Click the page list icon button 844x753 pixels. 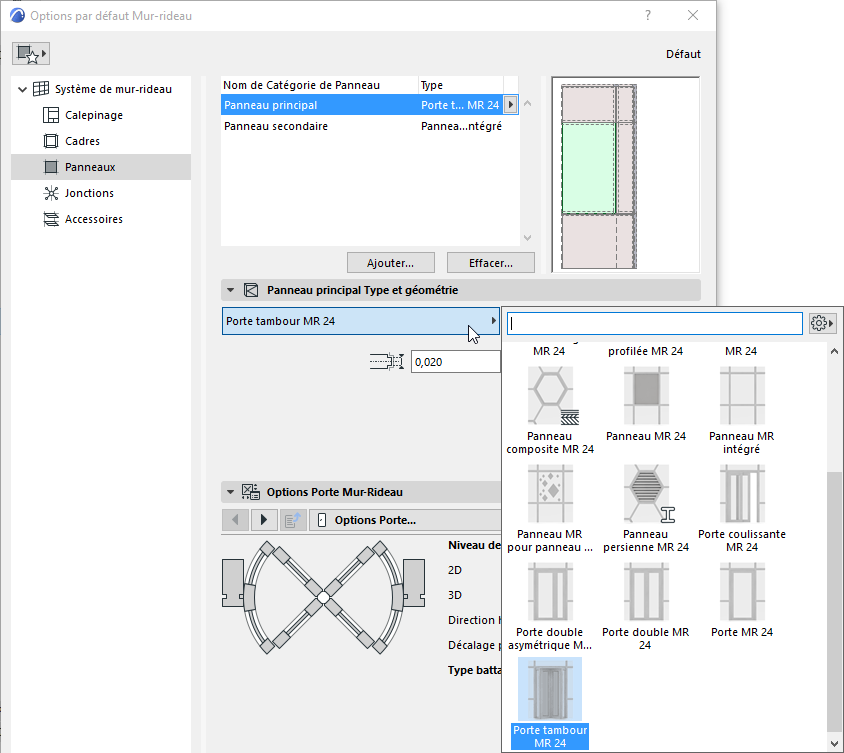point(292,520)
